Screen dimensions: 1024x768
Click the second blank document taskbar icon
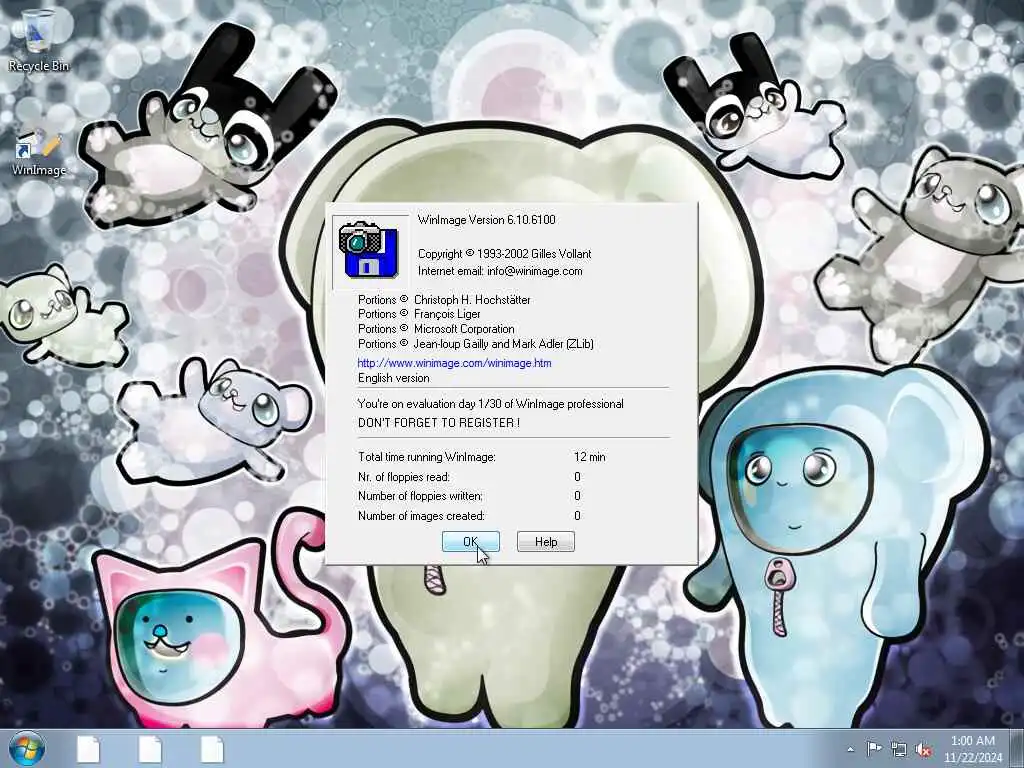click(x=150, y=749)
